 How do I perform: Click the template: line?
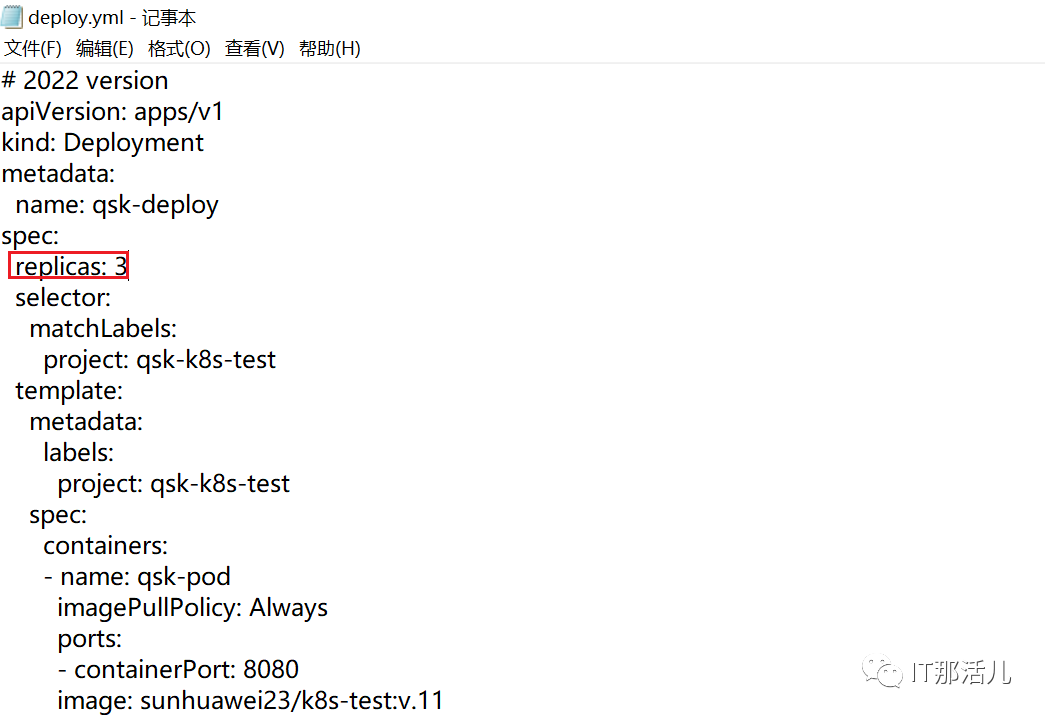click(x=69, y=391)
